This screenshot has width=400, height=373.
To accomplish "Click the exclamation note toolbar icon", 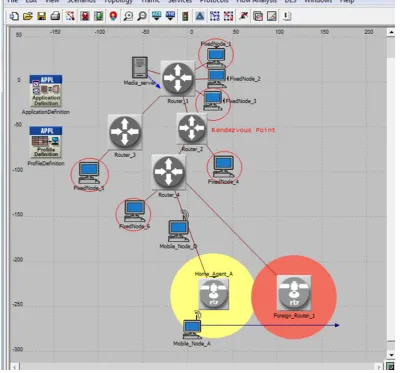I will pos(287,16).
